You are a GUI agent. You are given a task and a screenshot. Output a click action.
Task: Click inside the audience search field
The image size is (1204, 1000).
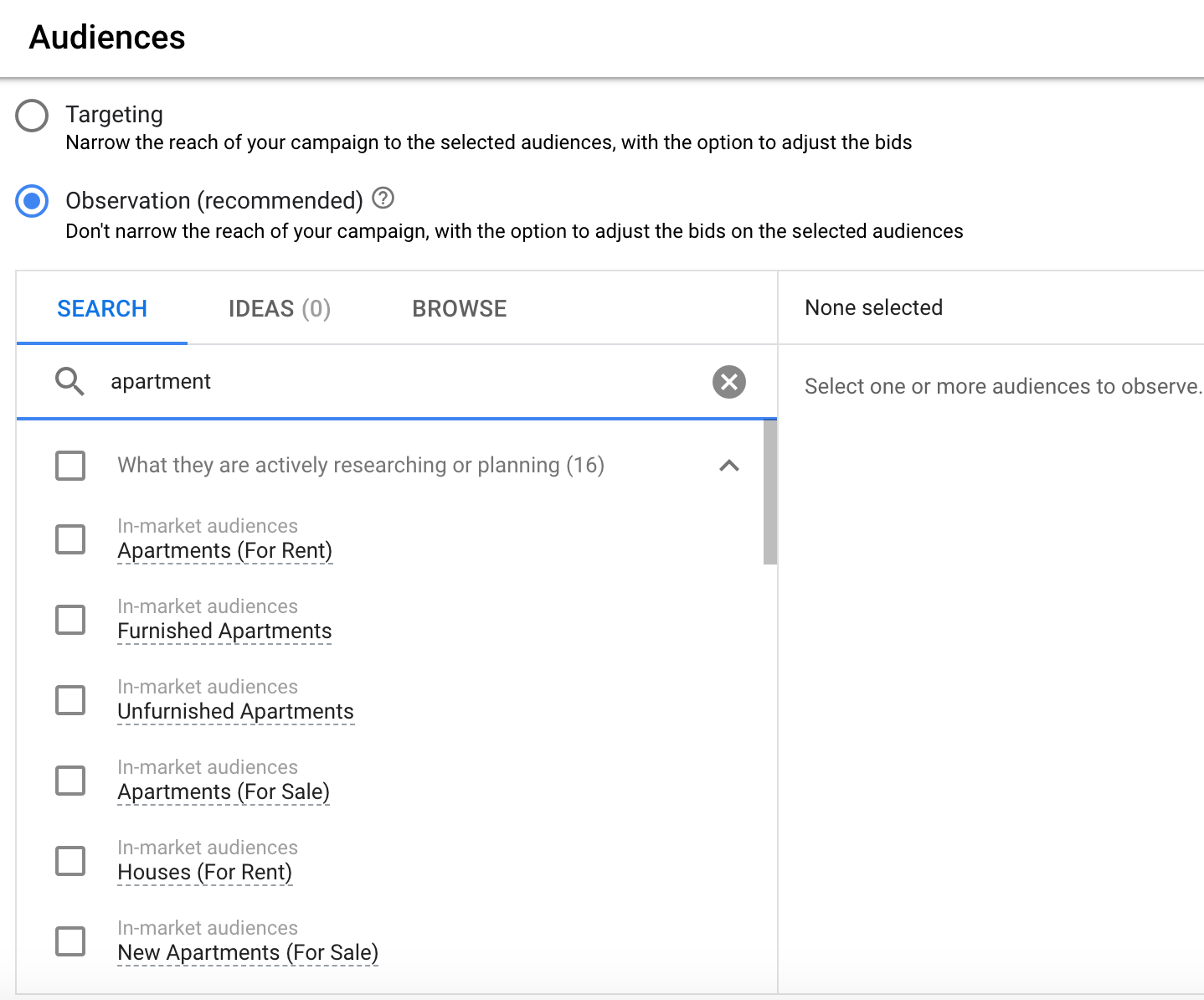point(335,382)
